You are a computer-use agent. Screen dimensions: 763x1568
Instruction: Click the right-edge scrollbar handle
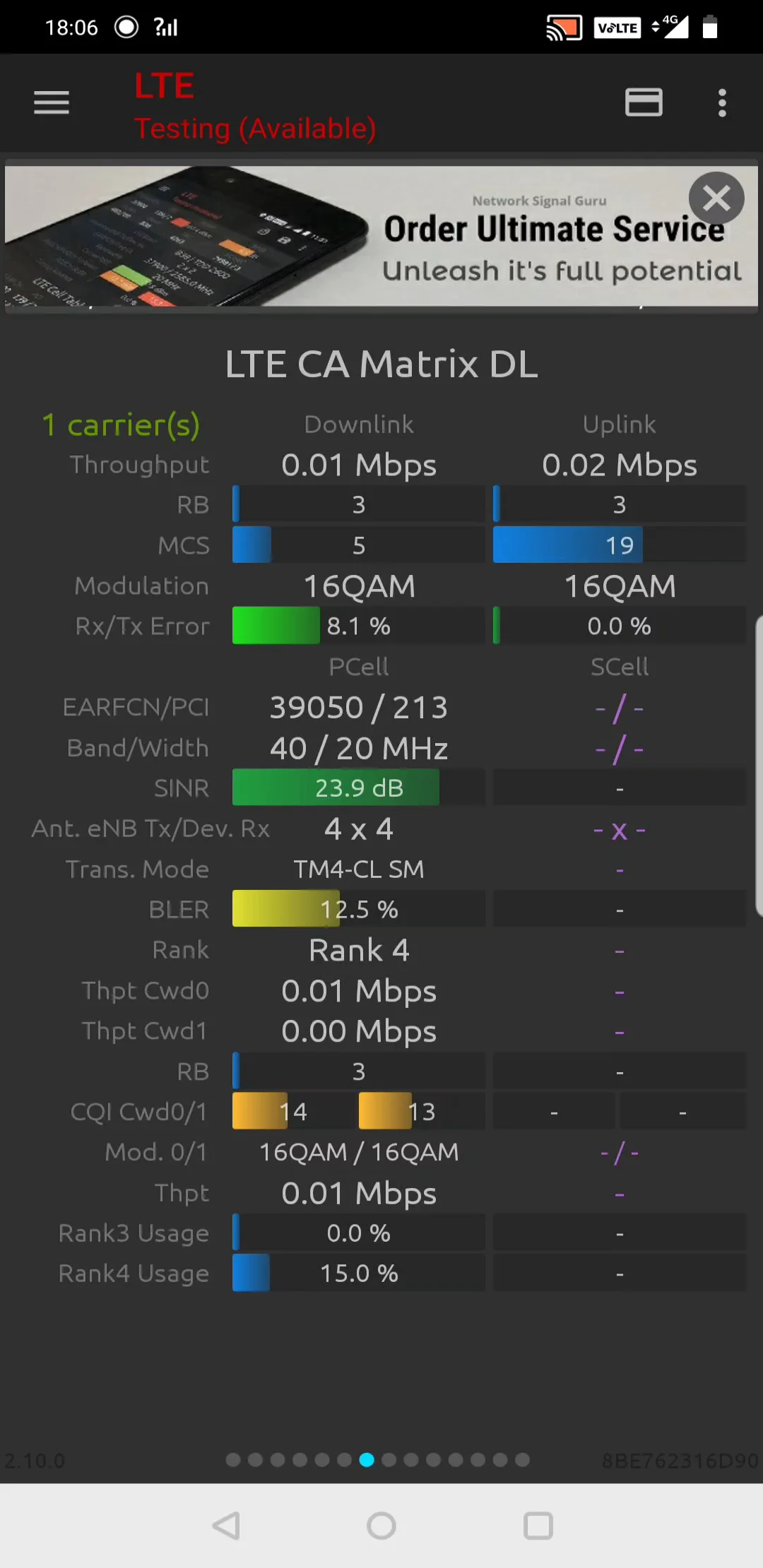[758, 766]
